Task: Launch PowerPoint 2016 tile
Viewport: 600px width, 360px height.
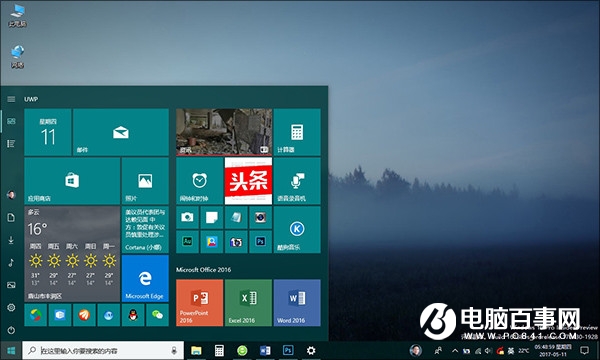Action: pos(199,303)
